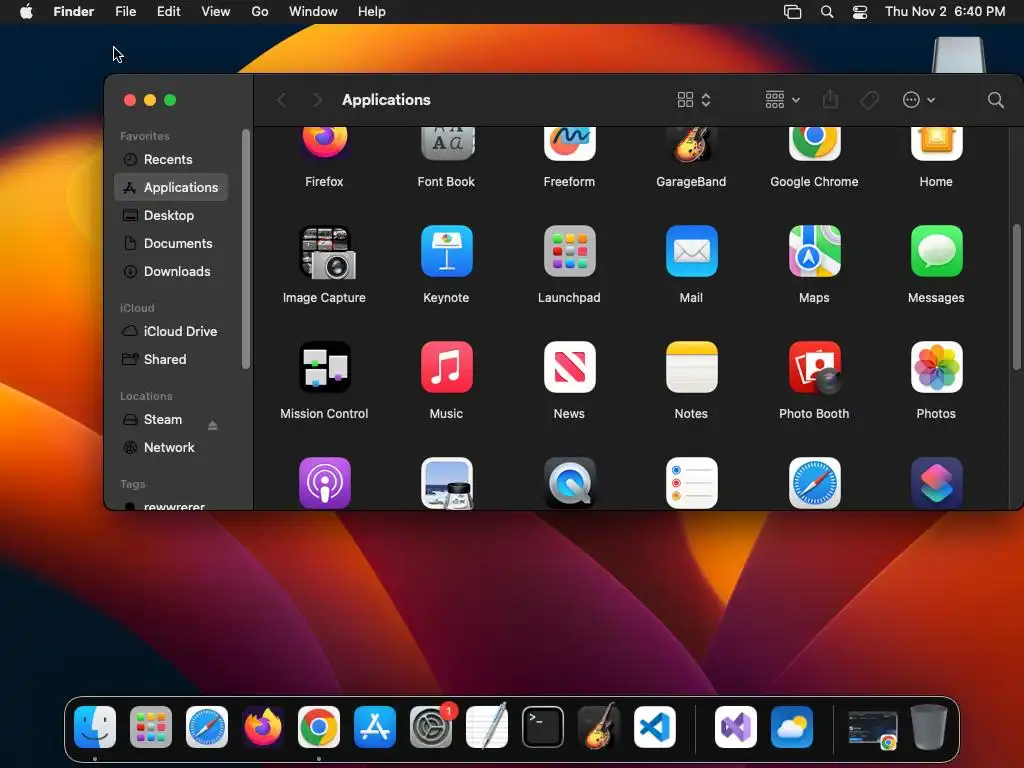
Task: Click the Finder window search icon
Action: pos(995,100)
